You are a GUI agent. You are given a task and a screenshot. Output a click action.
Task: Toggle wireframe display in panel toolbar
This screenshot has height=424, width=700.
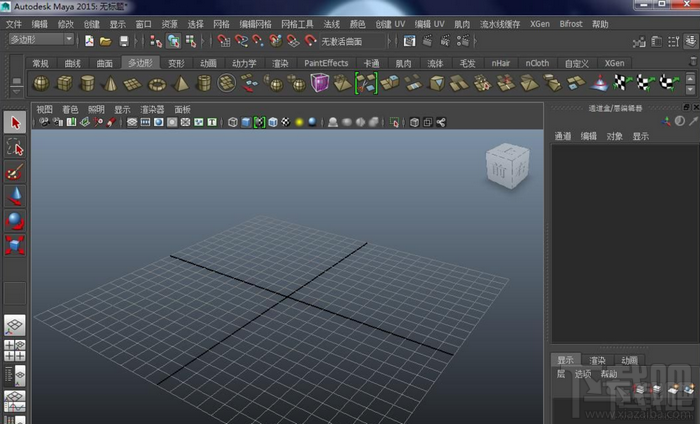pos(233,122)
